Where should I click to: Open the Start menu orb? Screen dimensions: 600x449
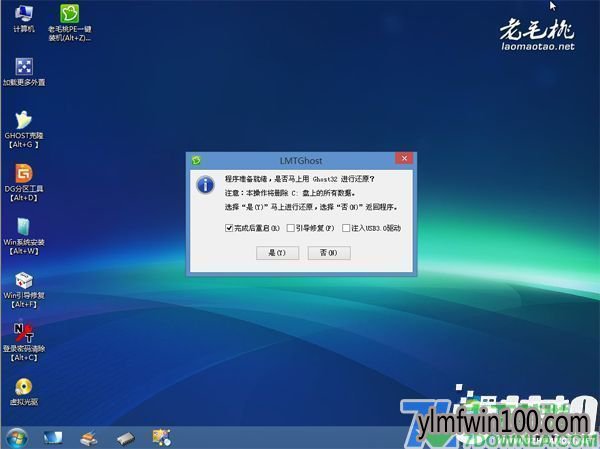tap(16, 438)
